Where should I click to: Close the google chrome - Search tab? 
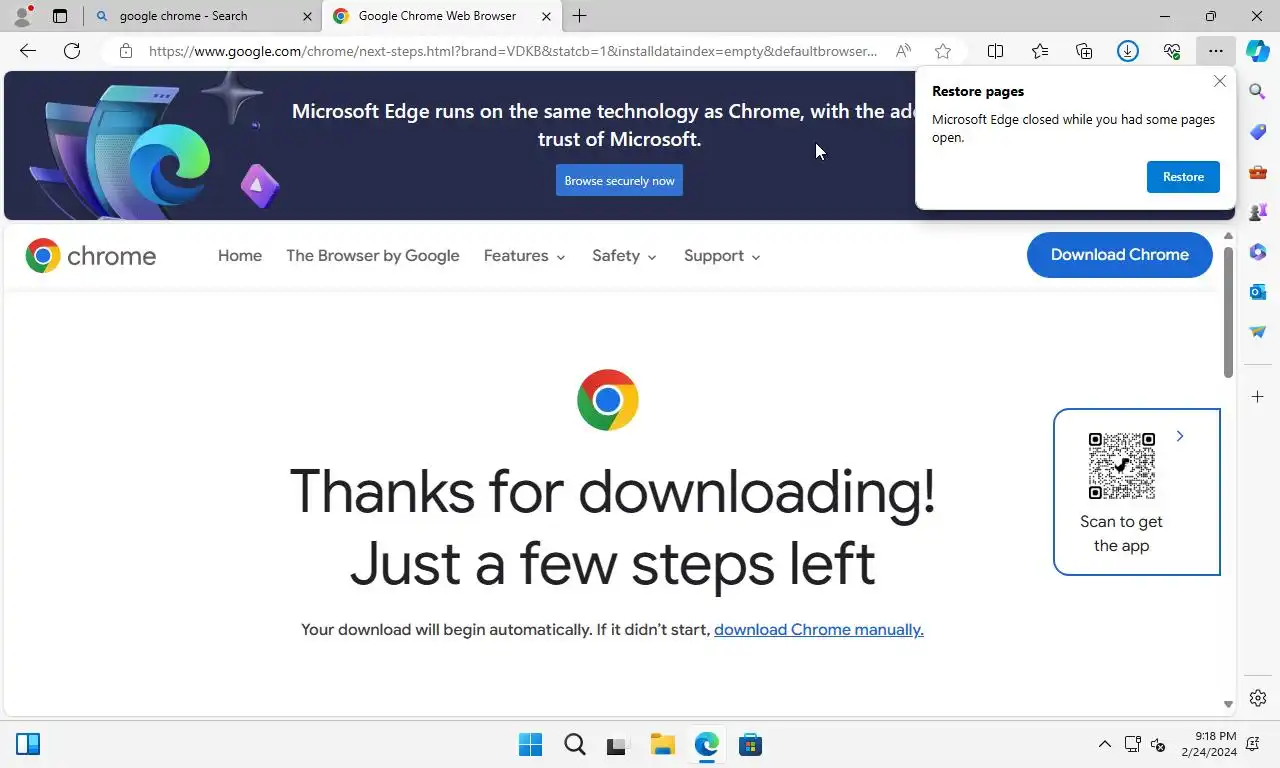tap(306, 16)
